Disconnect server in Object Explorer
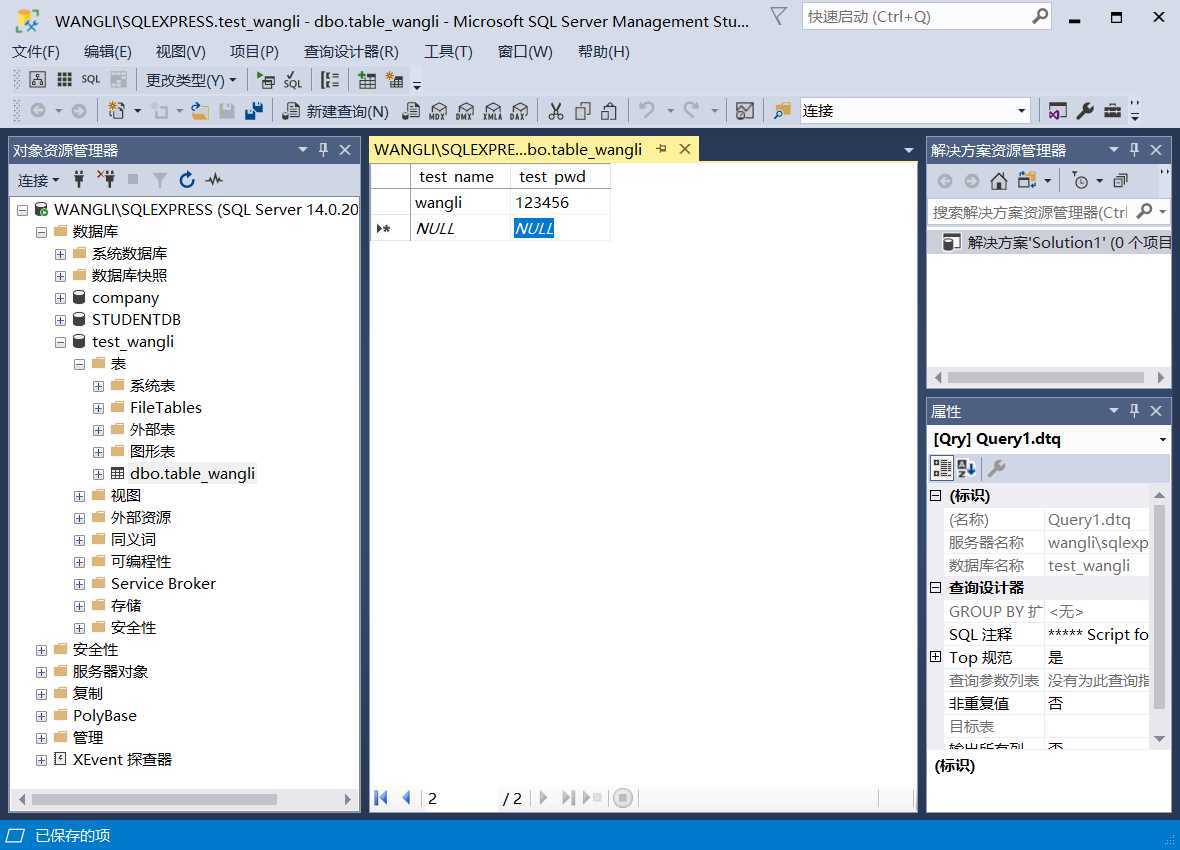1180x850 pixels. [x=106, y=179]
